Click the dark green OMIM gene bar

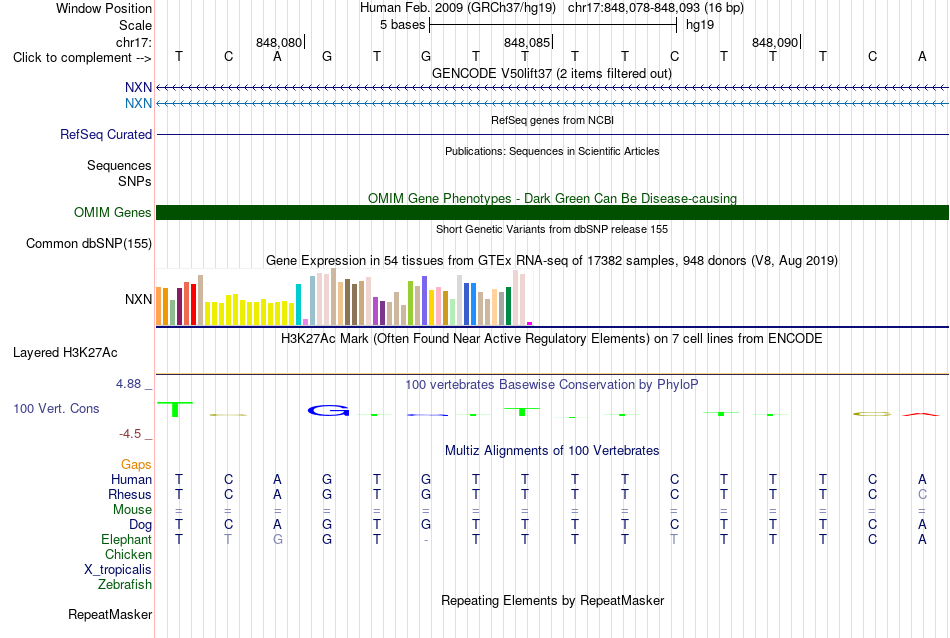552,213
